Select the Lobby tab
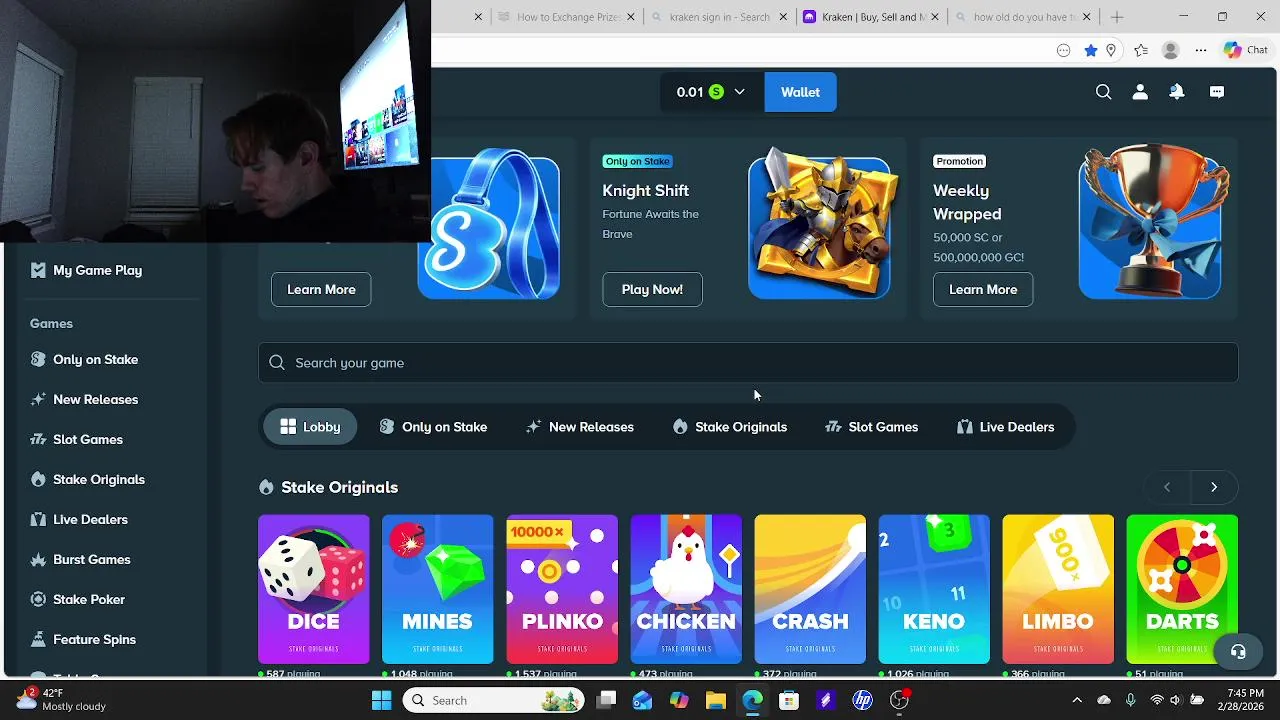This screenshot has width=1280, height=720. 310,427
